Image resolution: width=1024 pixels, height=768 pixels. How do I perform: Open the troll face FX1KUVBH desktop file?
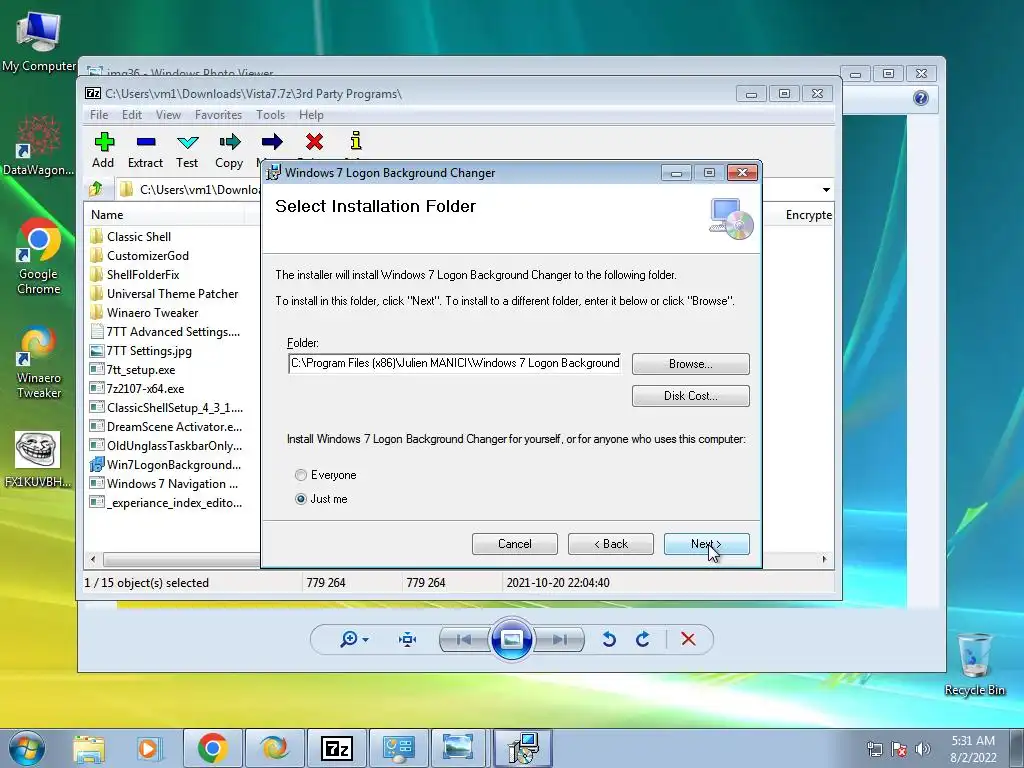click(x=38, y=459)
